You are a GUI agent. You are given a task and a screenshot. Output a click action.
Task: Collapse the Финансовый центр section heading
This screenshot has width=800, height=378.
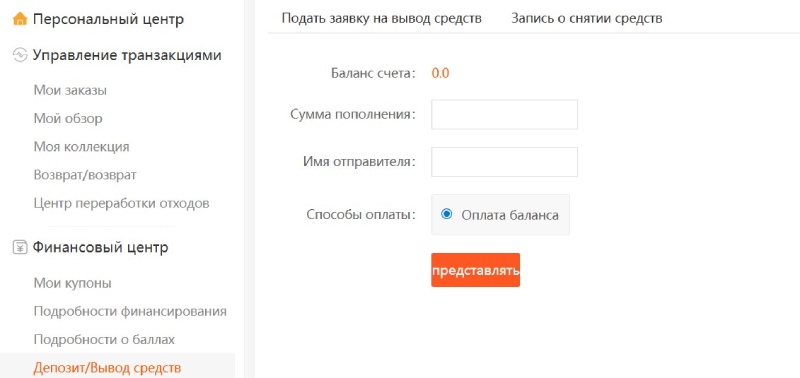pyautogui.click(x=101, y=248)
